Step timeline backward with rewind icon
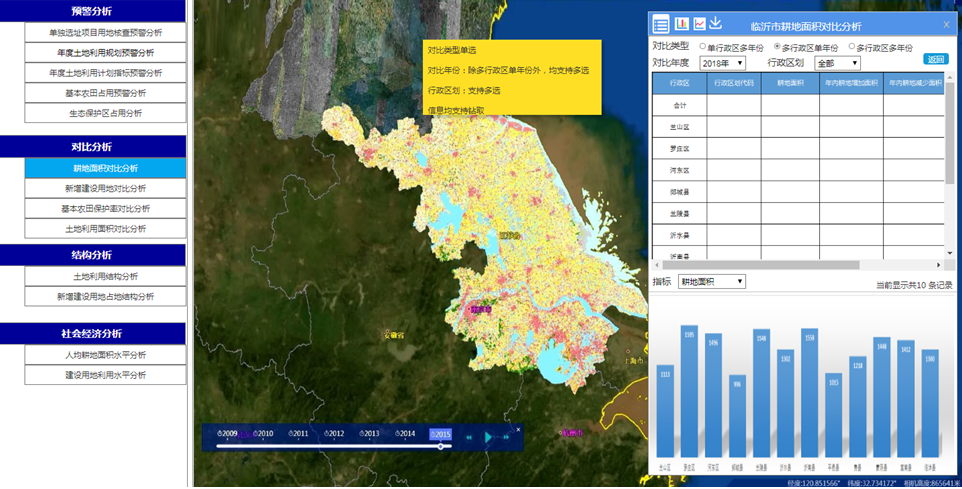This screenshot has height=489, width=962. [469, 437]
